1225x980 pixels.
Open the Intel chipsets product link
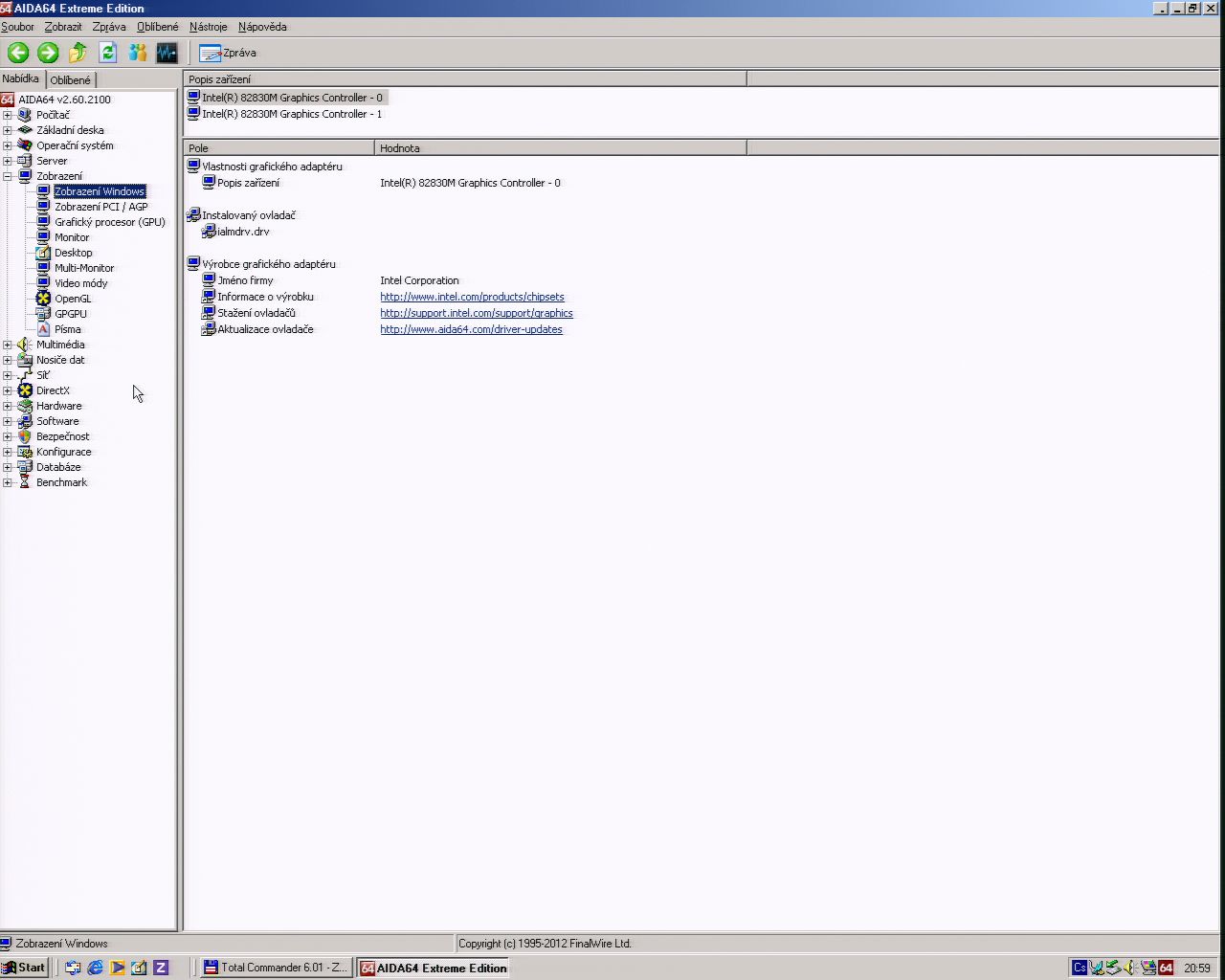(472, 297)
